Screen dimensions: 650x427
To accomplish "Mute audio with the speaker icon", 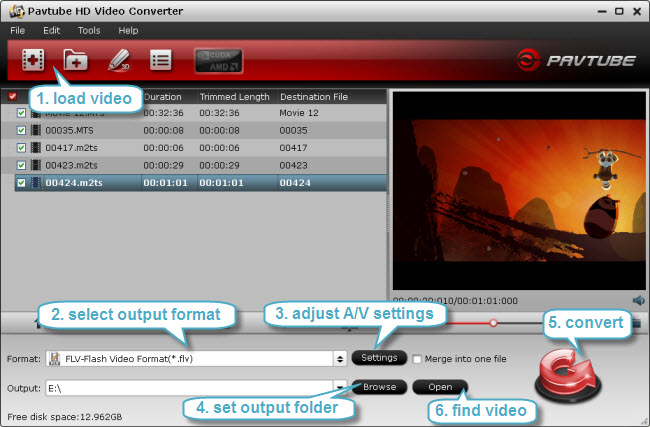I will pos(638,301).
